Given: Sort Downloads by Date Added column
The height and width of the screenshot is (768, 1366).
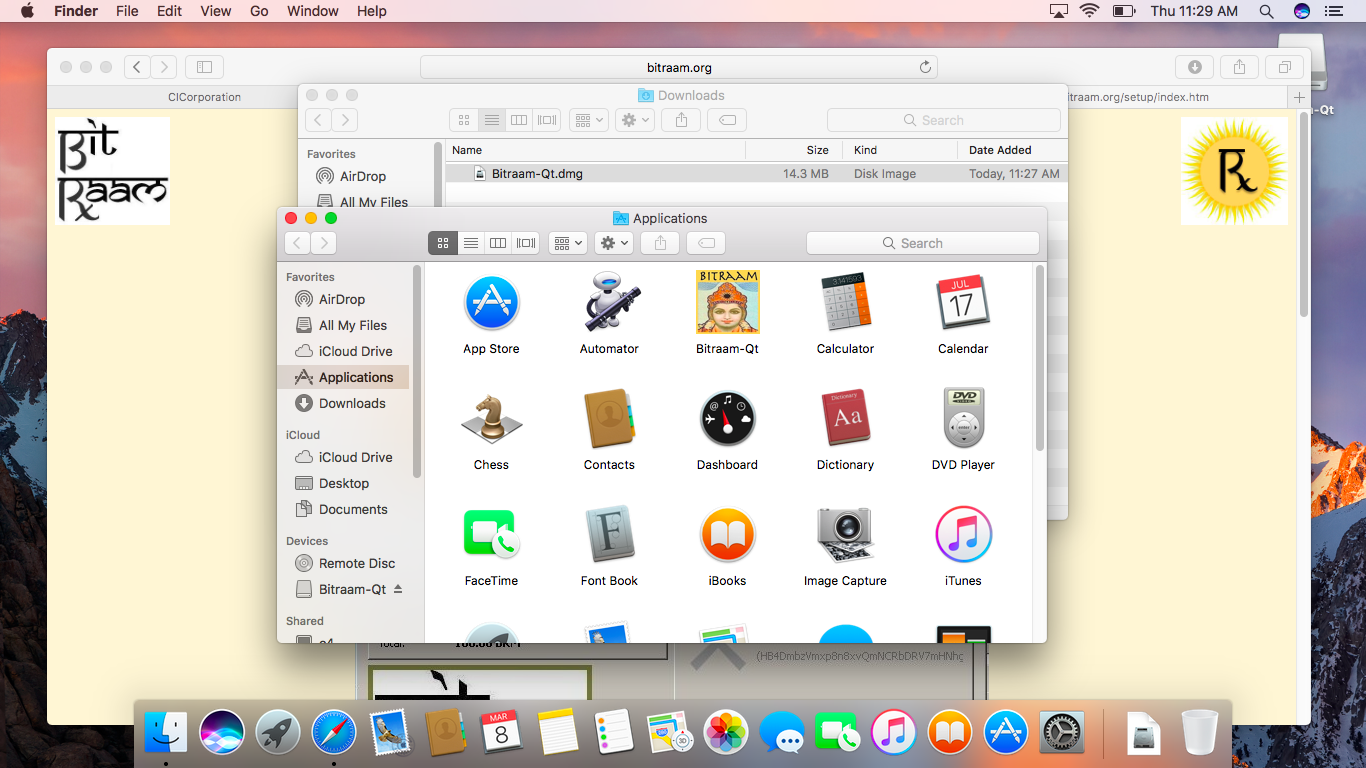Looking at the screenshot, I should pos(1012,150).
